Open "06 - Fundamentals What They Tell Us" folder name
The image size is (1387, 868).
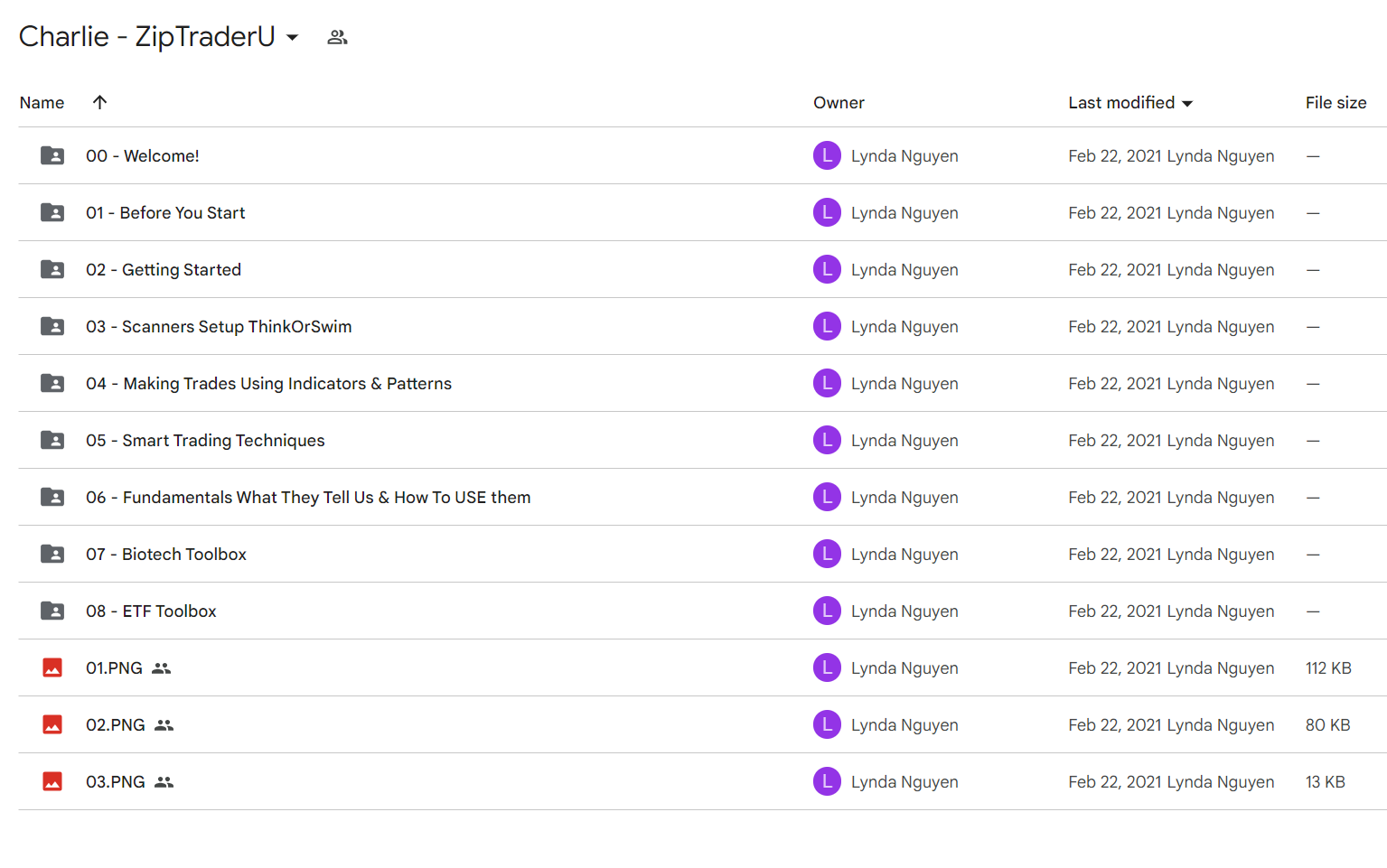[x=308, y=498]
